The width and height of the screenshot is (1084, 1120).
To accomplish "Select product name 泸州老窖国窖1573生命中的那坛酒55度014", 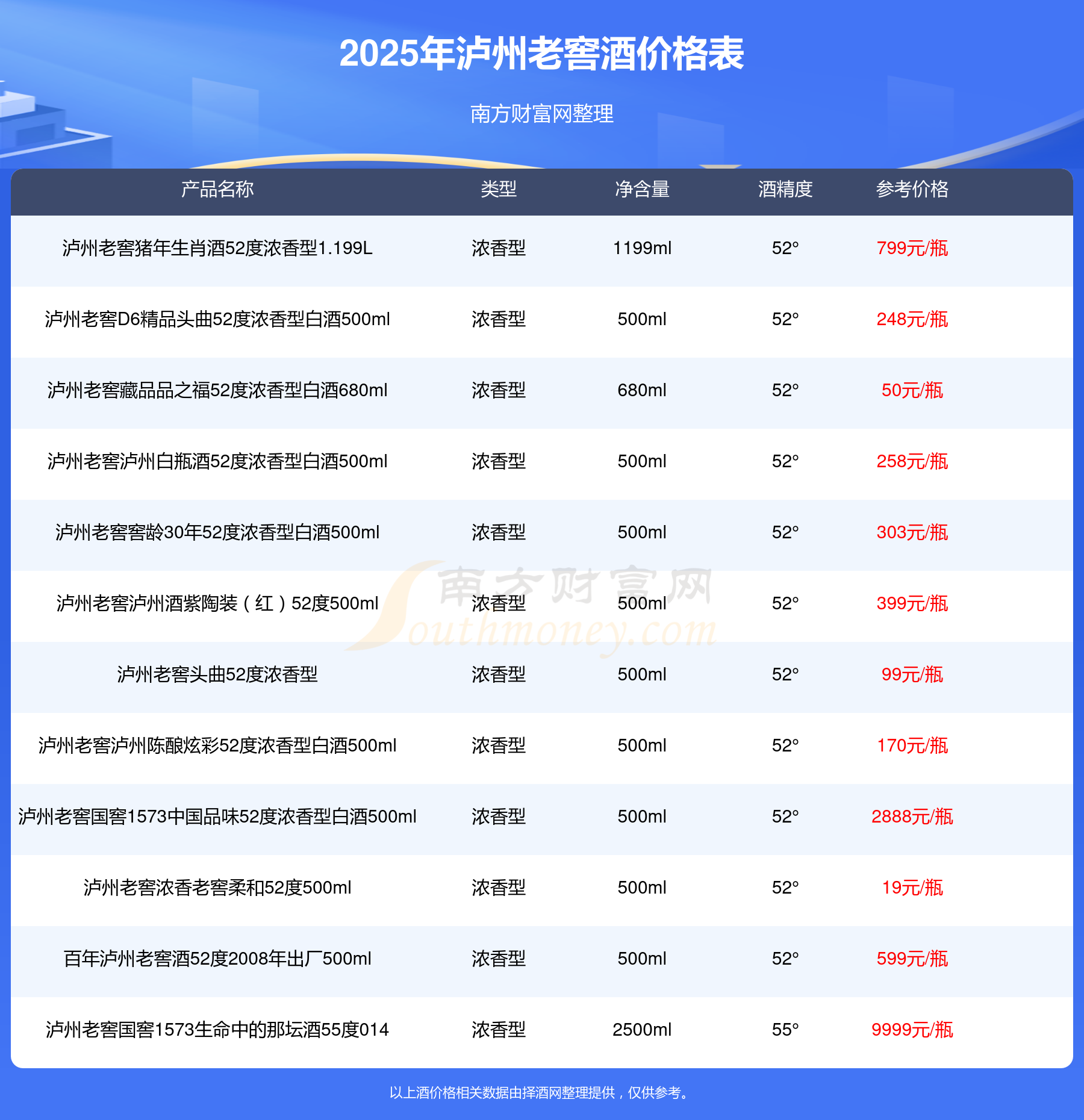I will click(x=217, y=1030).
